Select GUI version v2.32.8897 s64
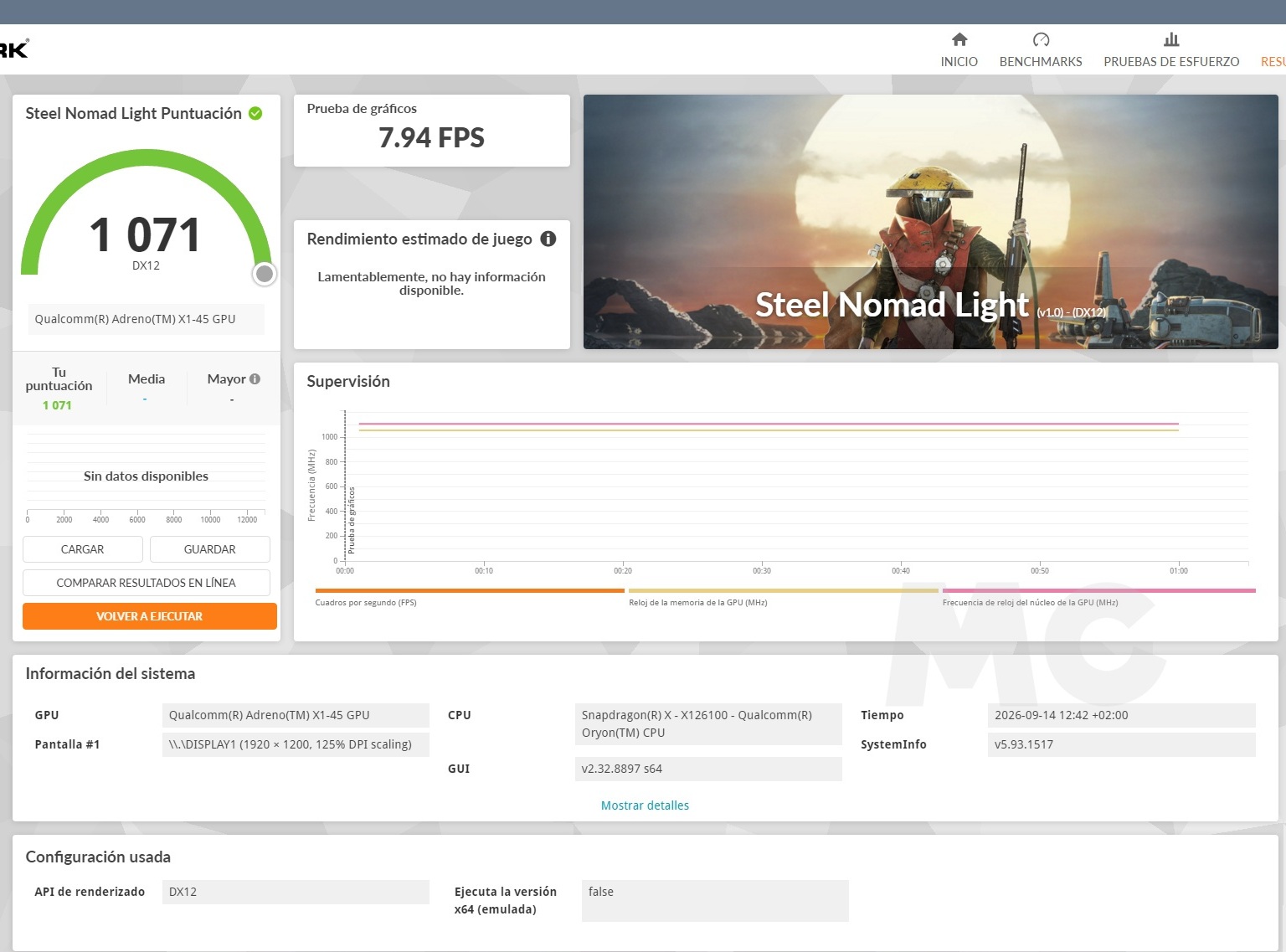The height and width of the screenshot is (952, 1286). pyautogui.click(x=708, y=769)
